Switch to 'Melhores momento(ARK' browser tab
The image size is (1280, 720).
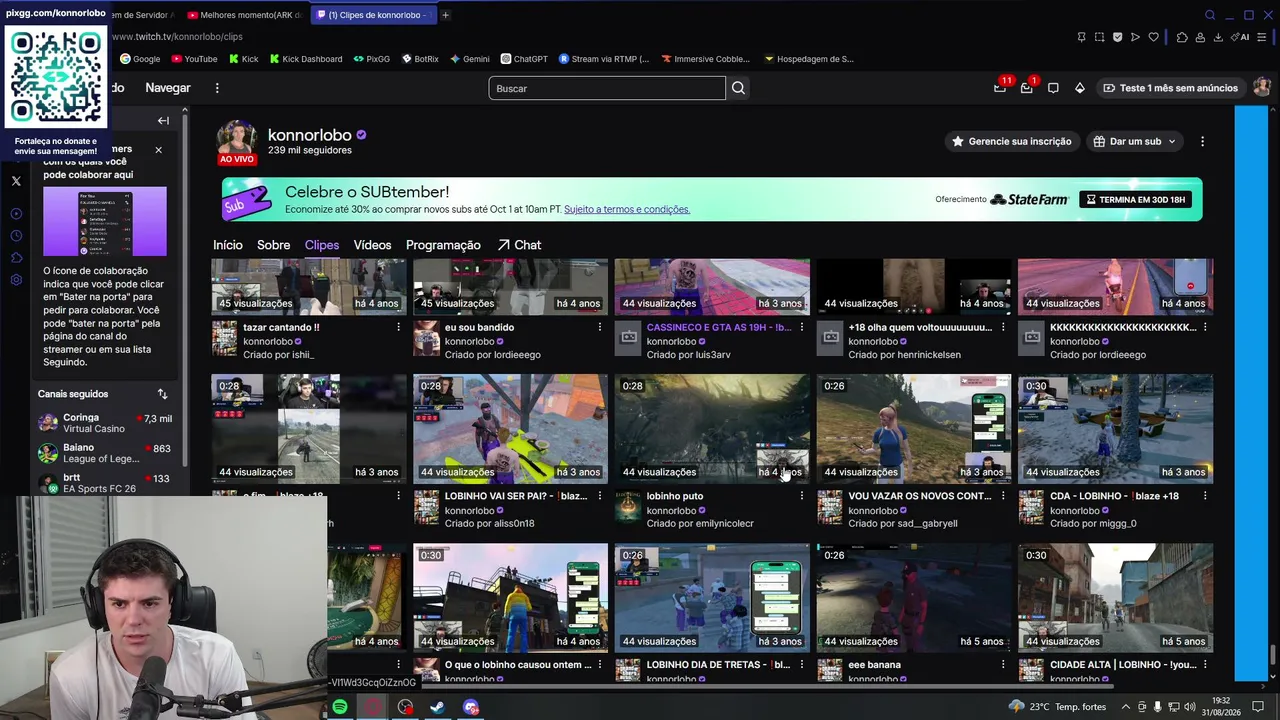pyautogui.click(x=243, y=15)
